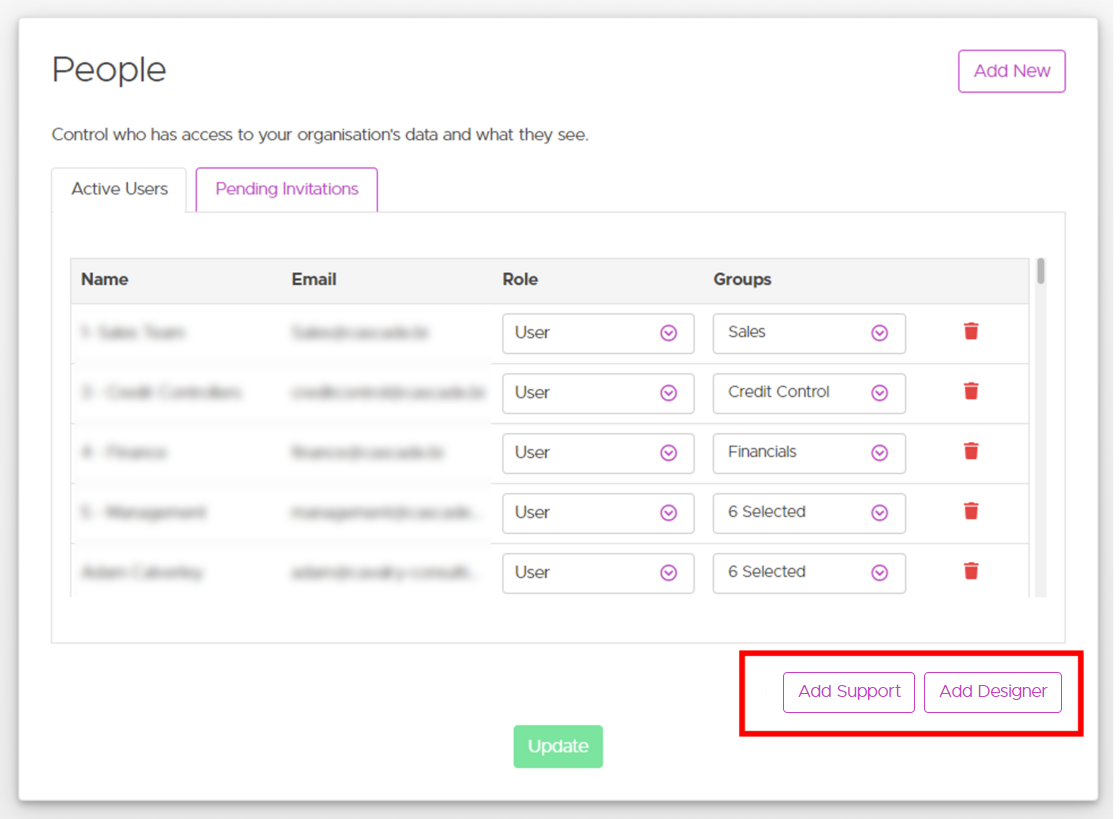This screenshot has width=1120, height=819.
Task: Open the Role dropdown in the Financials row
Action: pos(598,453)
